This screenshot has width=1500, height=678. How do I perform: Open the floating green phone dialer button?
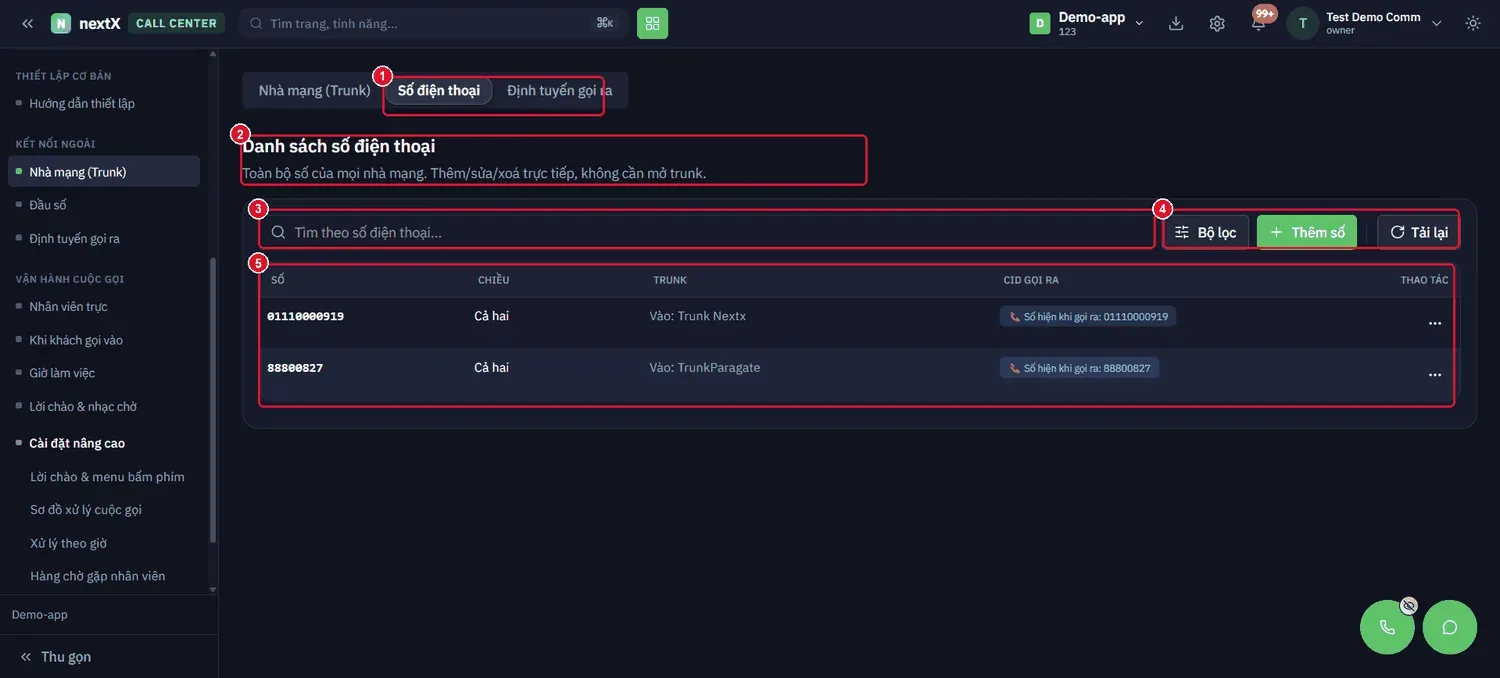1387,627
